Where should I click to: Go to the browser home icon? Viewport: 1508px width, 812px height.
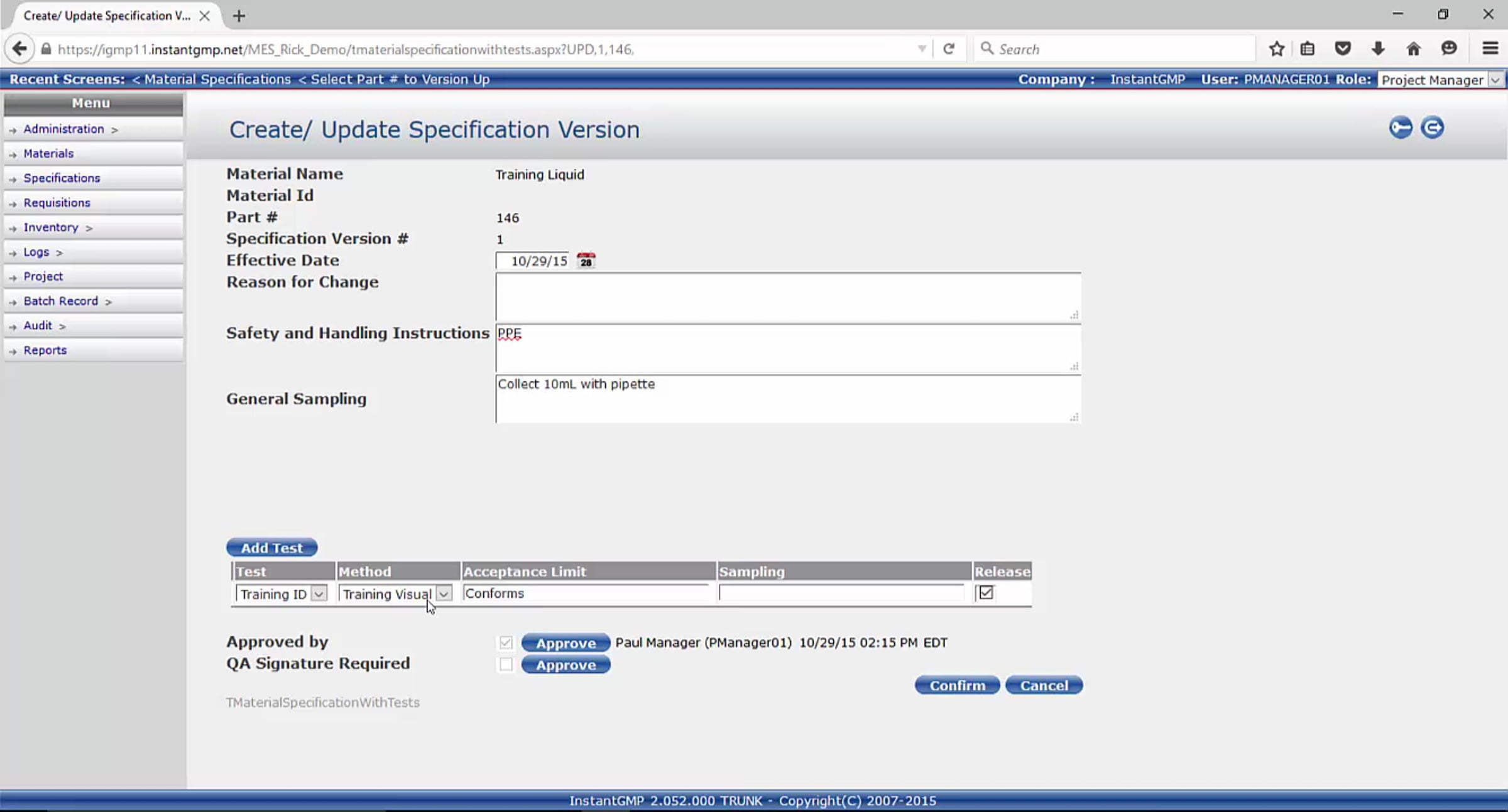click(x=1413, y=49)
